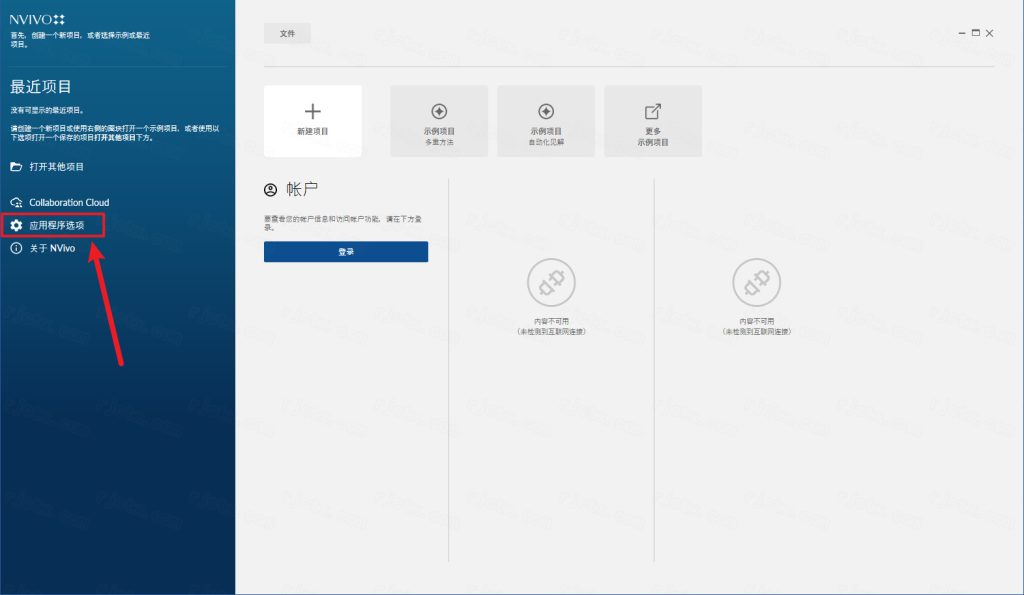Create a new project via 新建项目 tile

313,121
